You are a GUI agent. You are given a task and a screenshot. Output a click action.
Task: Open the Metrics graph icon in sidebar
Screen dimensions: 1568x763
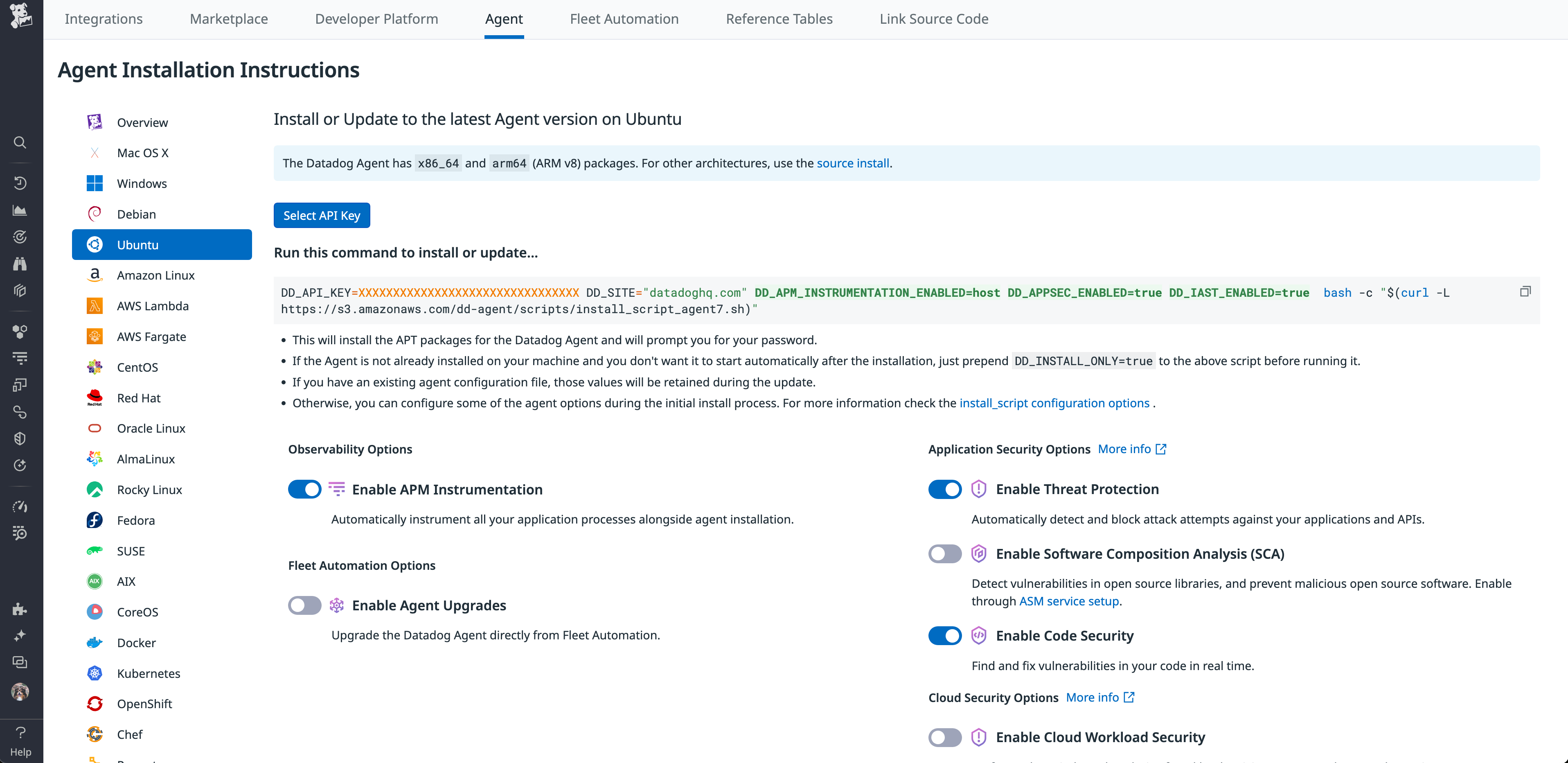(20, 210)
